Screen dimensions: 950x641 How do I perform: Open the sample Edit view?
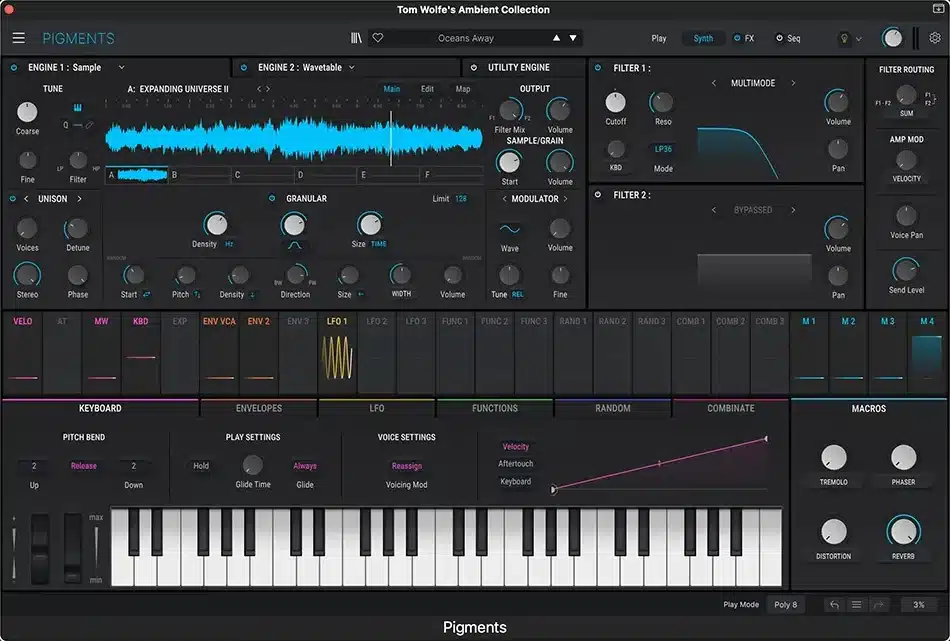coord(427,88)
